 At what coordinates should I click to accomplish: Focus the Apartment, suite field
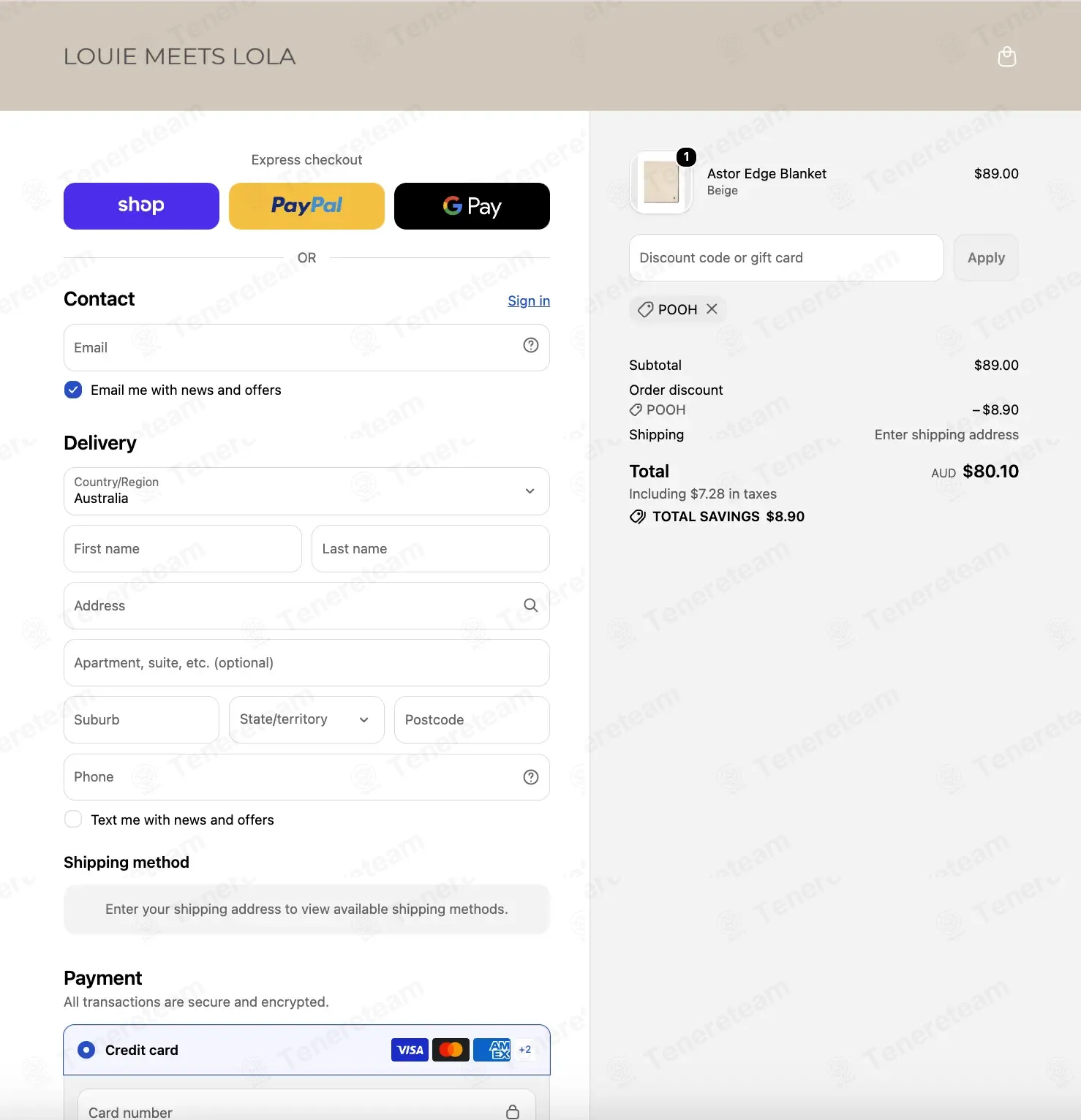pos(306,662)
